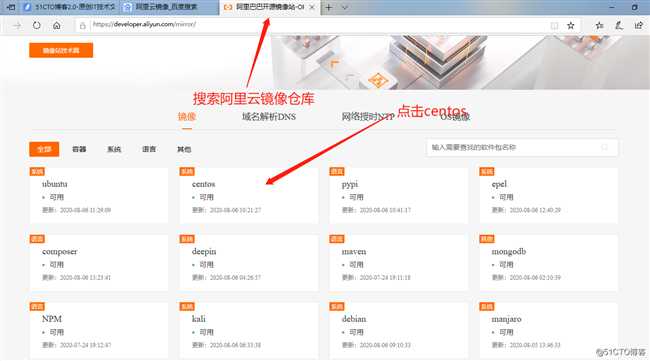Click the 可用 status on pypi card
This screenshot has width=650, height=361.
pyautogui.click(x=356, y=197)
